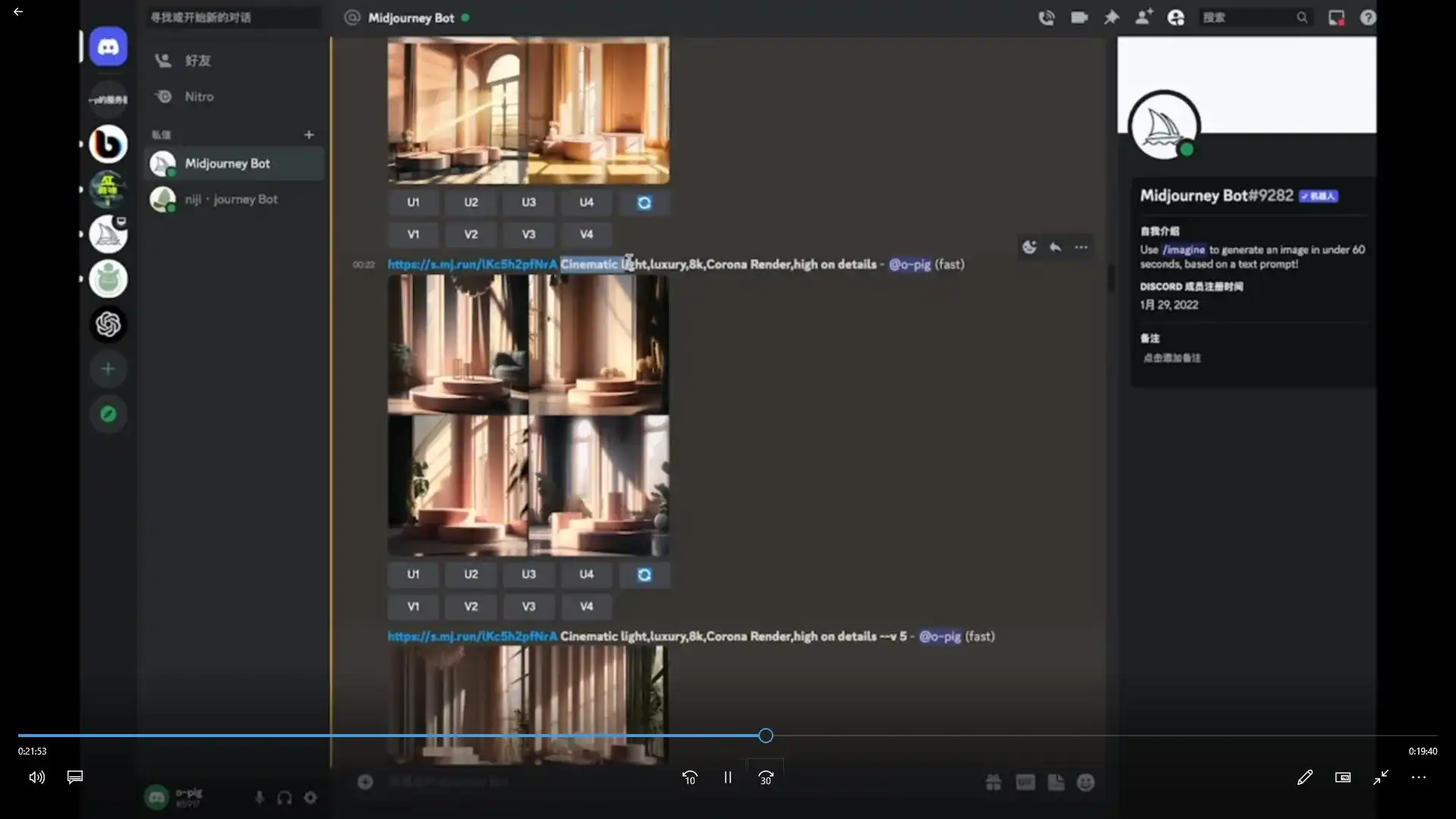Screen dimensions: 1456x819
Task: Open the Friends tab in sidebar
Action: click(x=197, y=61)
